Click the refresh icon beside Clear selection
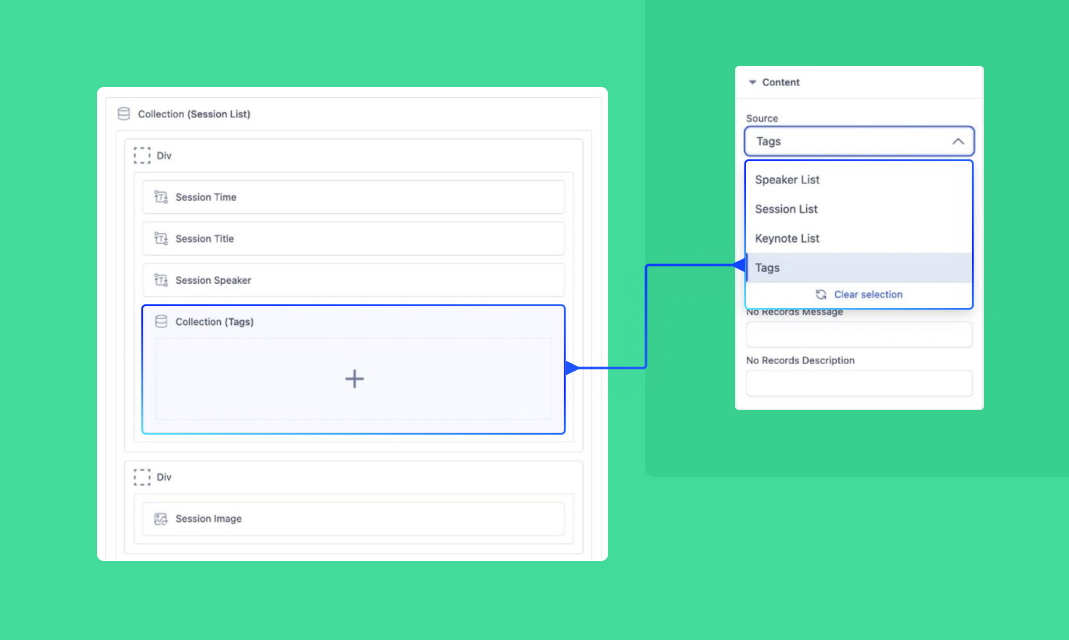 coord(821,295)
